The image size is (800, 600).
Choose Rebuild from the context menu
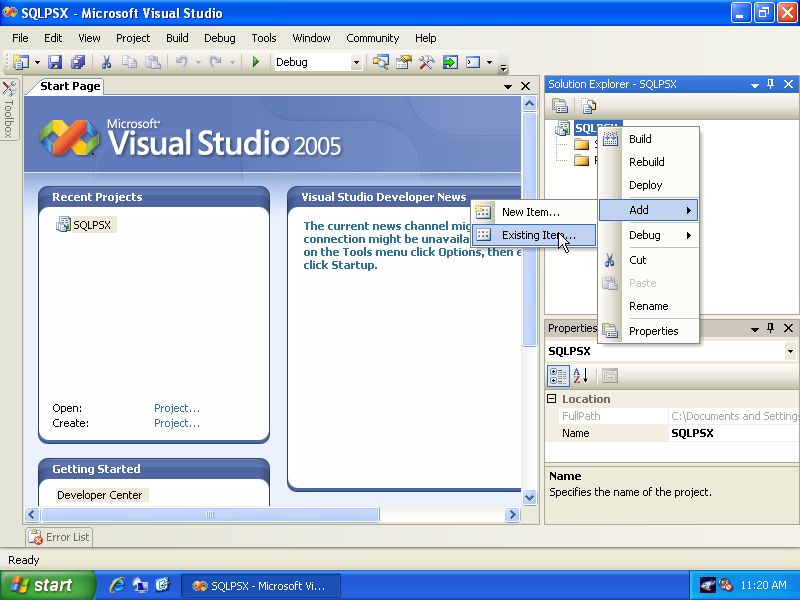(x=646, y=162)
